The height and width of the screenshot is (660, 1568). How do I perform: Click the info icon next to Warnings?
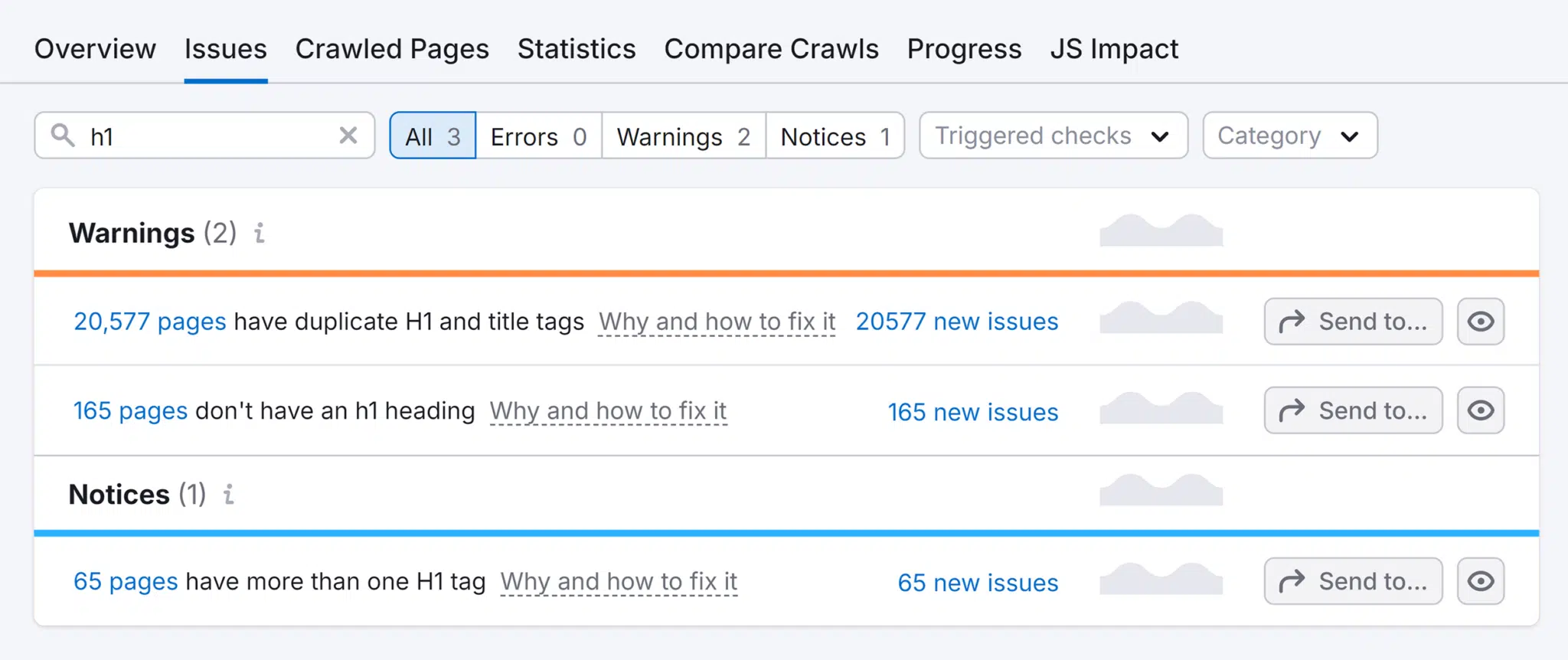259,234
